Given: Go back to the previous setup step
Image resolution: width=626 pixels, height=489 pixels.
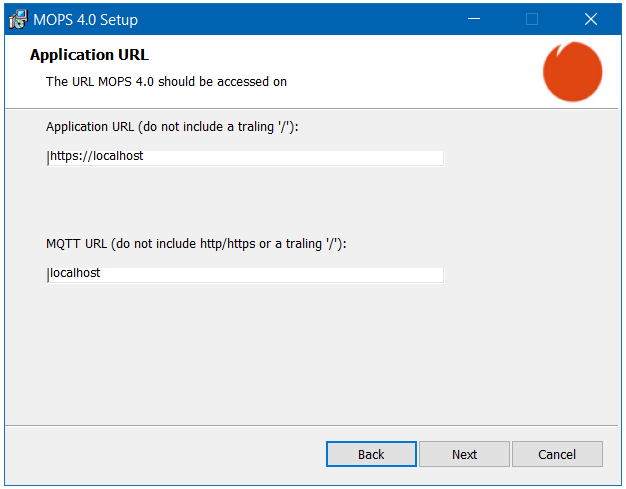Looking at the screenshot, I should [x=371, y=454].
